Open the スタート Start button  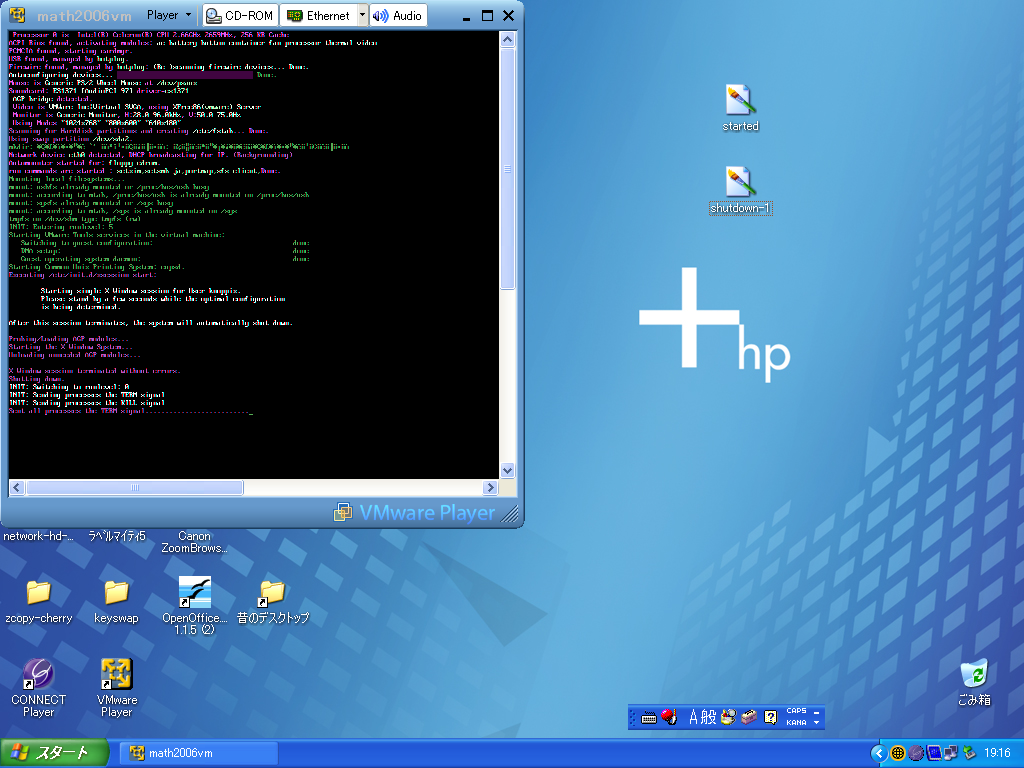pyautogui.click(x=54, y=753)
